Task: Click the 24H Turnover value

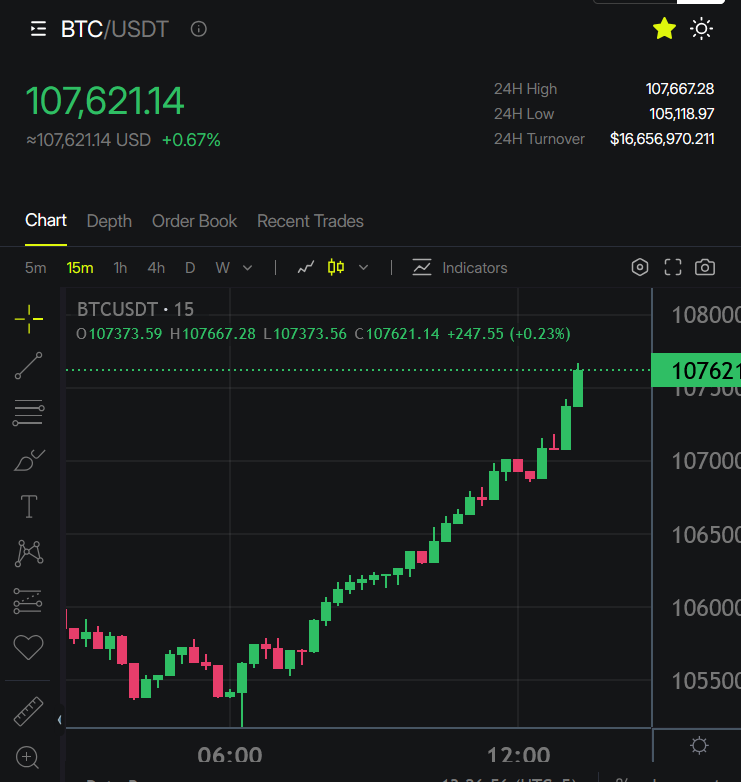Action: click(x=662, y=139)
